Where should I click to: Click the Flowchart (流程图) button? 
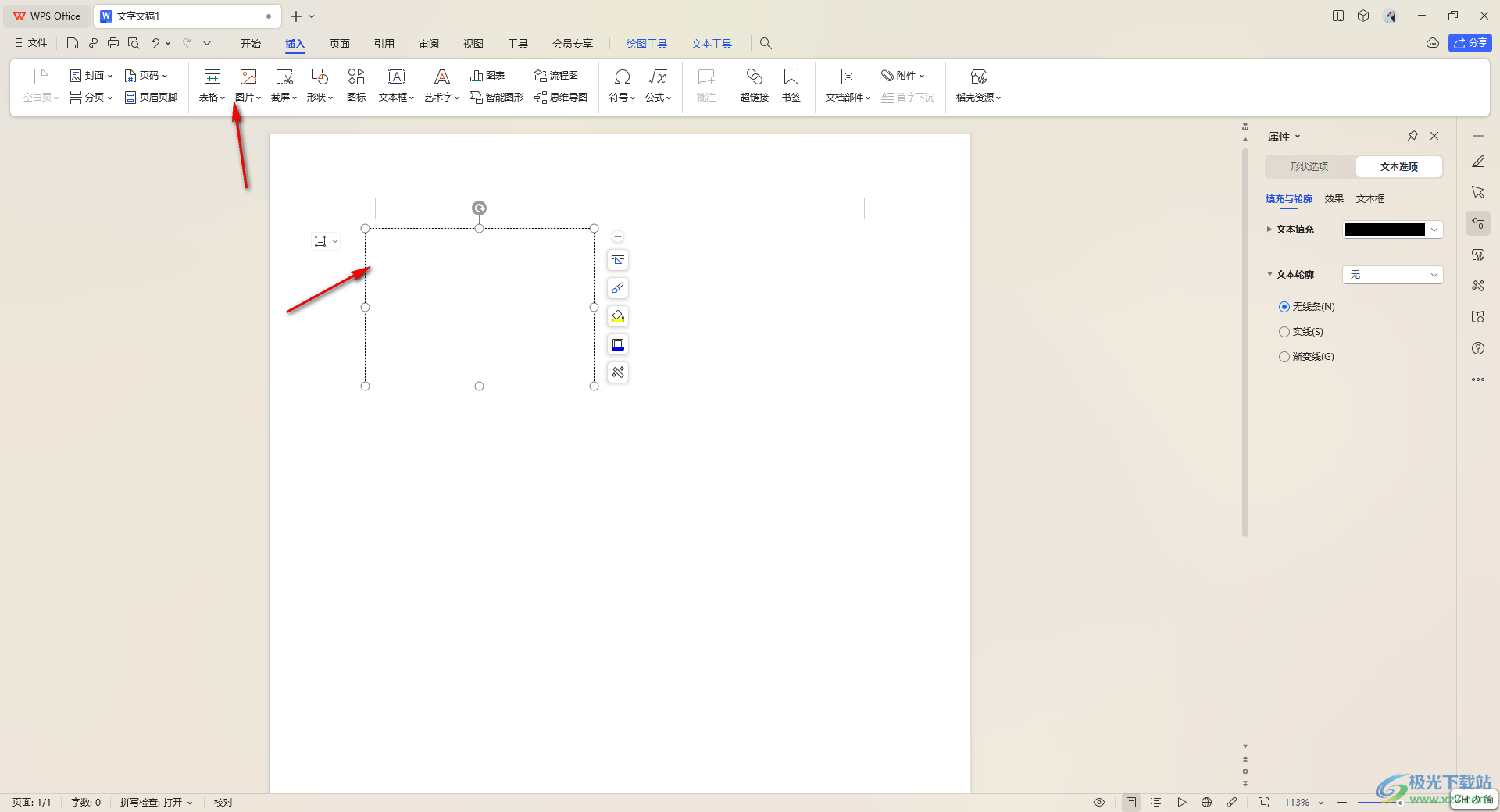point(556,76)
